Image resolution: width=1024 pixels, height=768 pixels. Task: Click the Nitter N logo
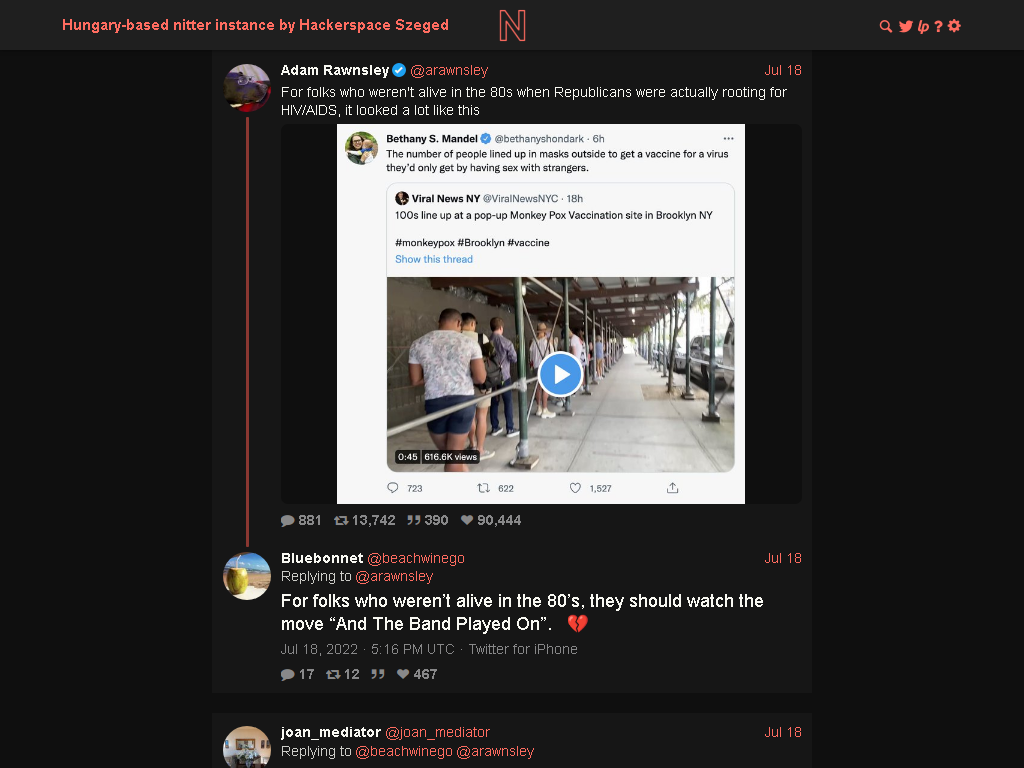(513, 25)
